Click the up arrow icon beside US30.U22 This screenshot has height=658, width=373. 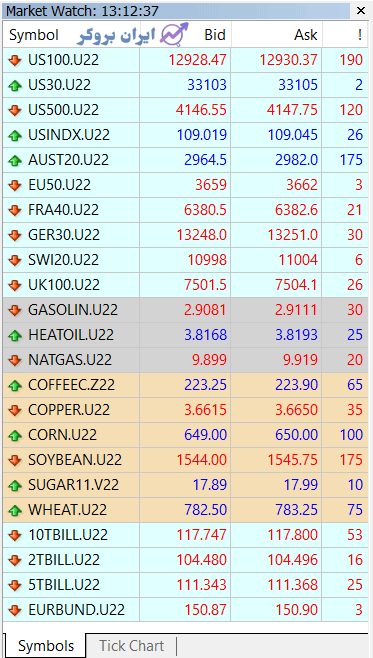point(15,86)
